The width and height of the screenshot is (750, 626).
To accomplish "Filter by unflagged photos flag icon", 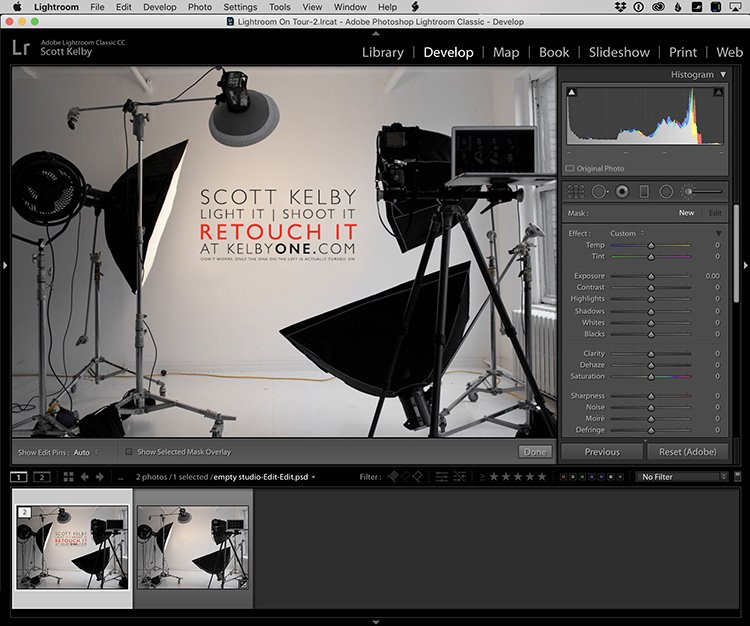I will pos(405,476).
